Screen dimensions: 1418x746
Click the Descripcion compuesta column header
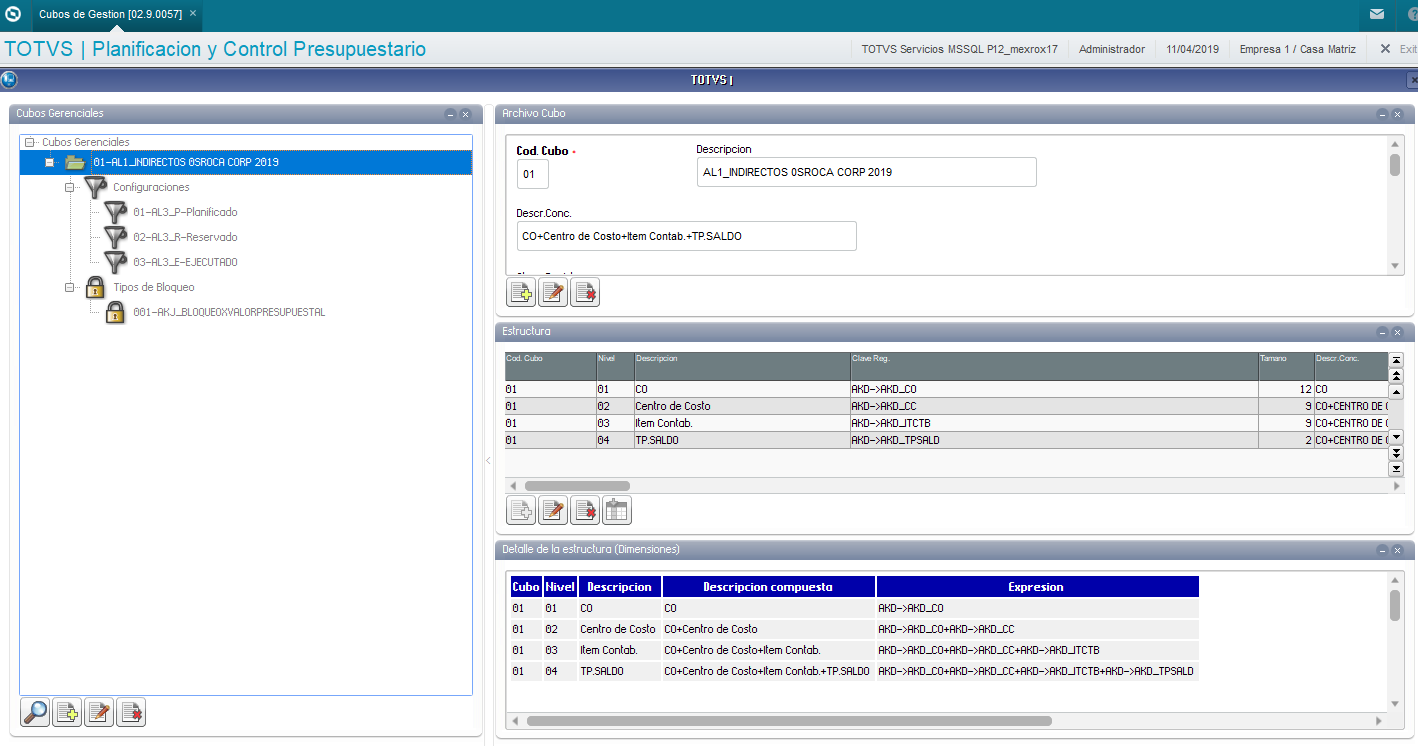tap(768, 587)
